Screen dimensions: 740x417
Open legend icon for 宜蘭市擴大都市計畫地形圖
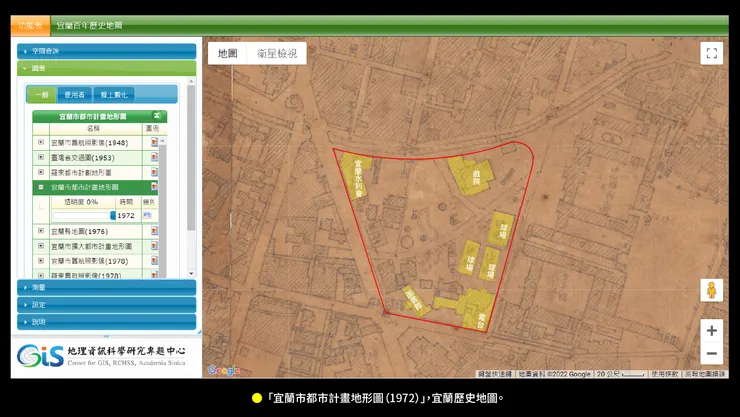pos(154,246)
